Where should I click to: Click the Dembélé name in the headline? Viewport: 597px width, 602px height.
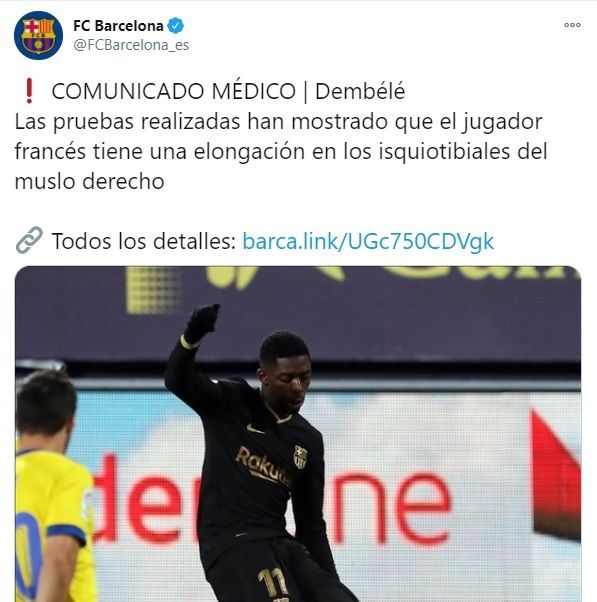point(360,91)
